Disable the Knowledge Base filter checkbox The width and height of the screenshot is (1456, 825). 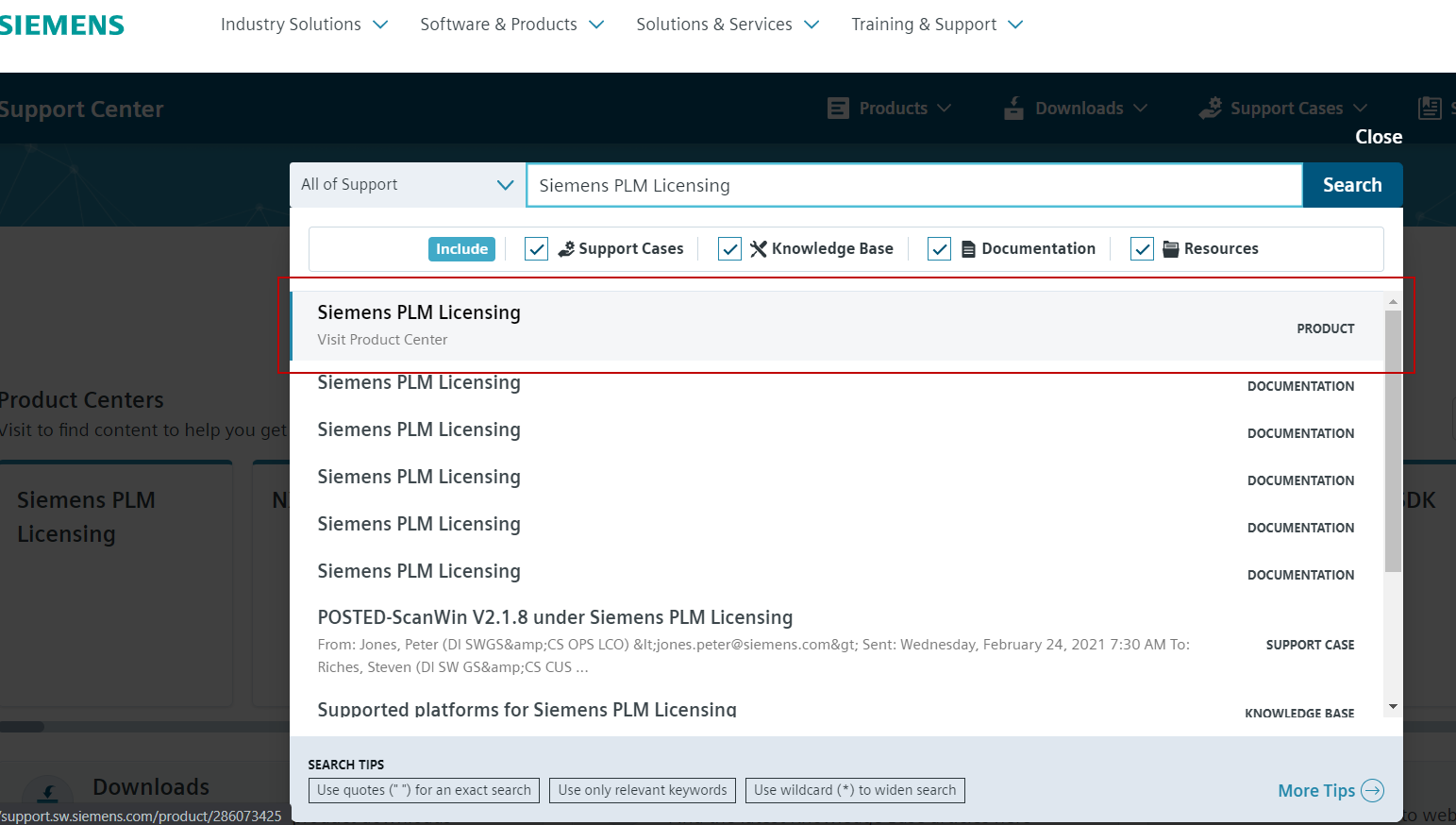tap(729, 248)
